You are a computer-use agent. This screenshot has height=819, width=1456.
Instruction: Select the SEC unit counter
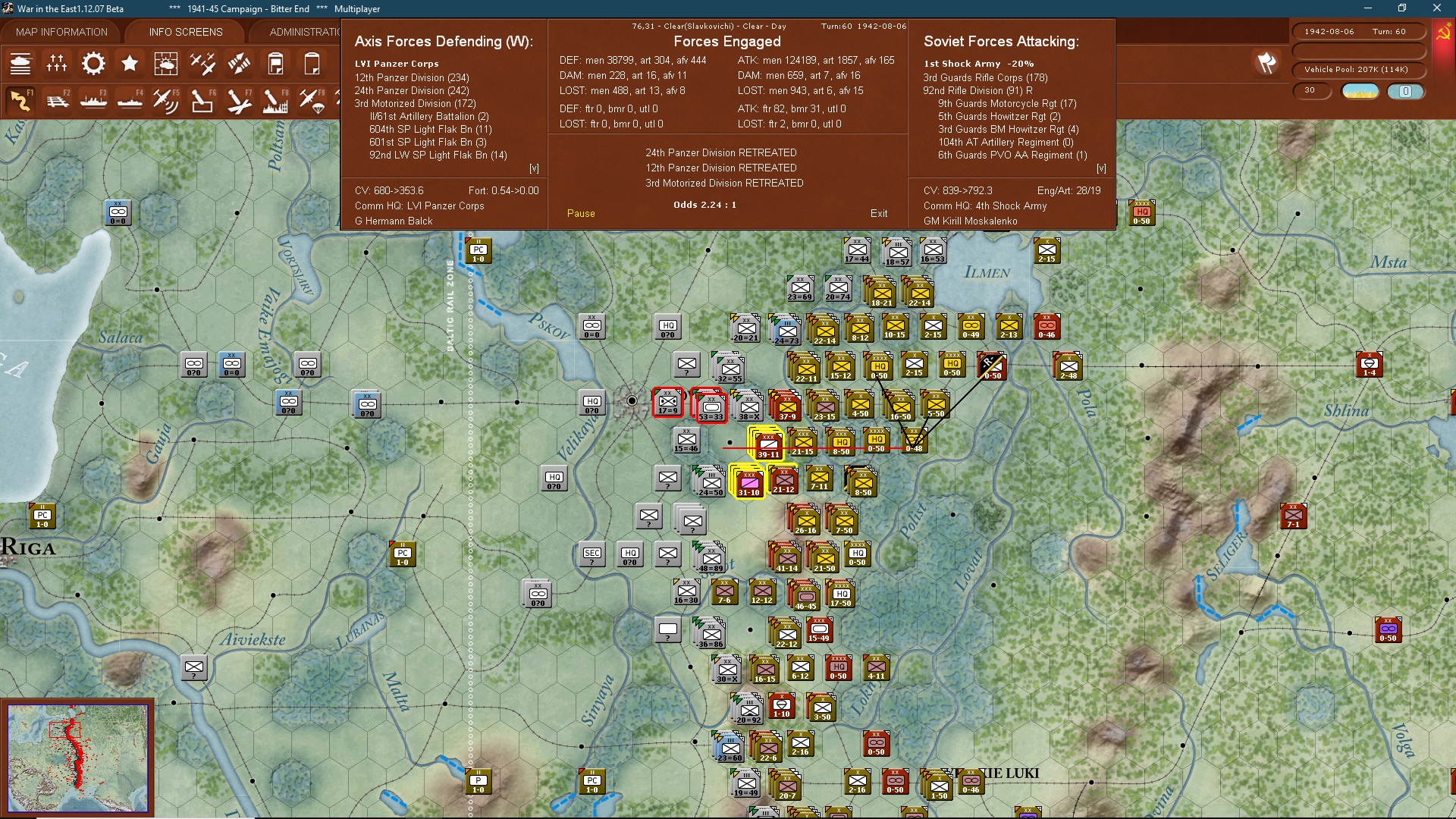pos(592,554)
